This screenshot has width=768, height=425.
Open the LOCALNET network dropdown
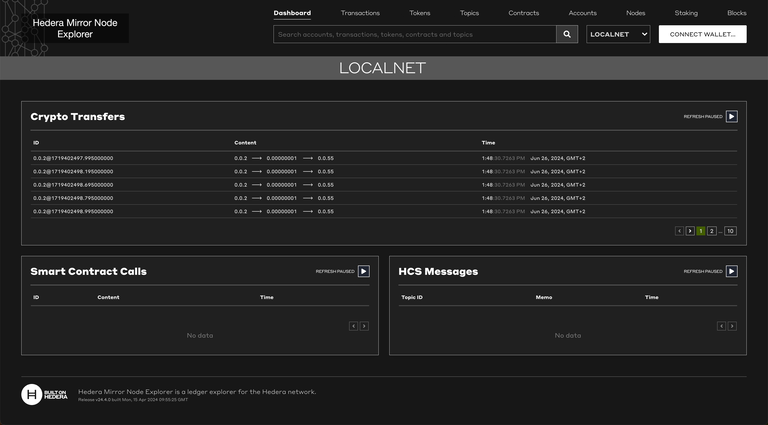click(x=618, y=34)
